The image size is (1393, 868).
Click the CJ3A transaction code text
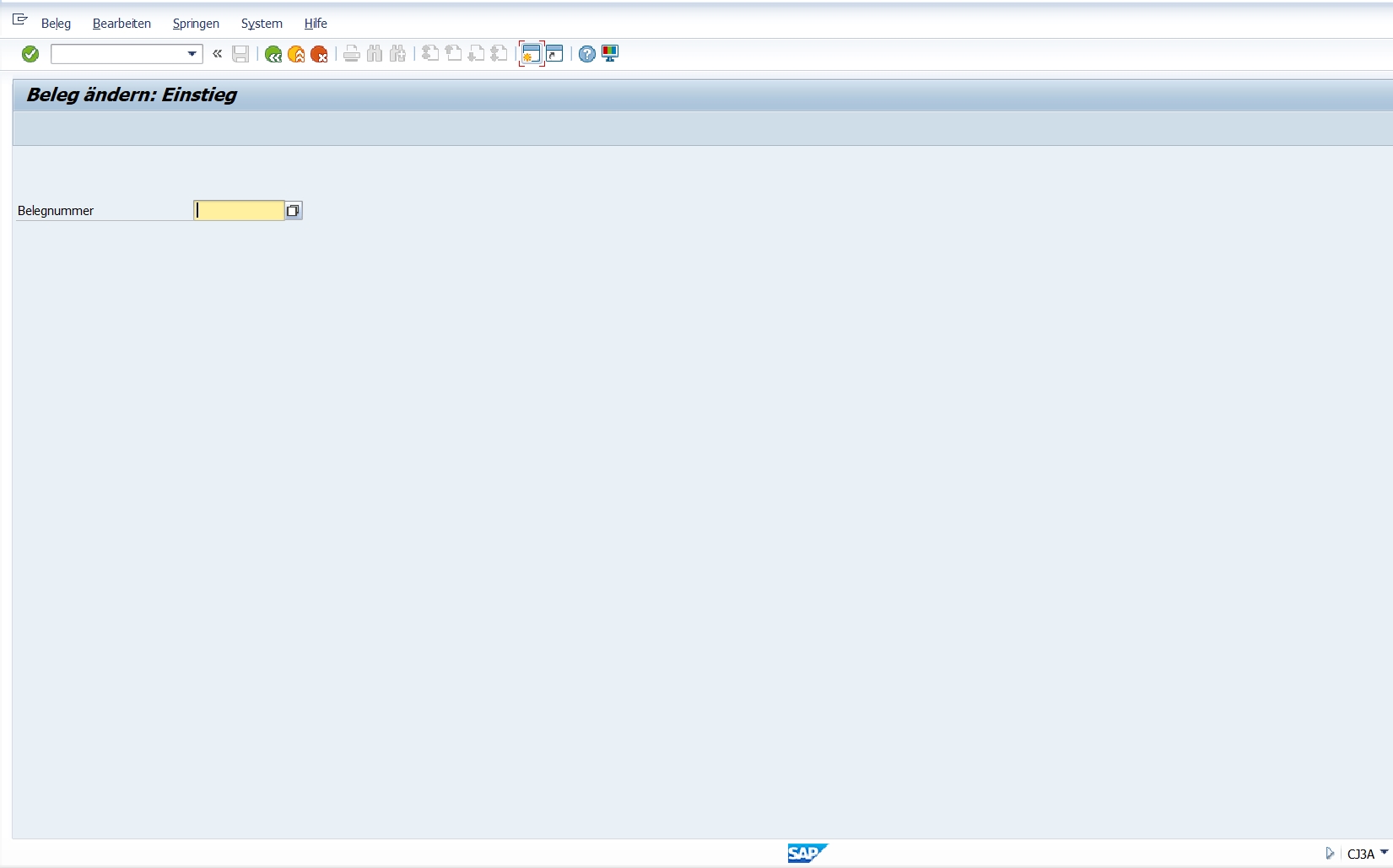(x=1361, y=854)
